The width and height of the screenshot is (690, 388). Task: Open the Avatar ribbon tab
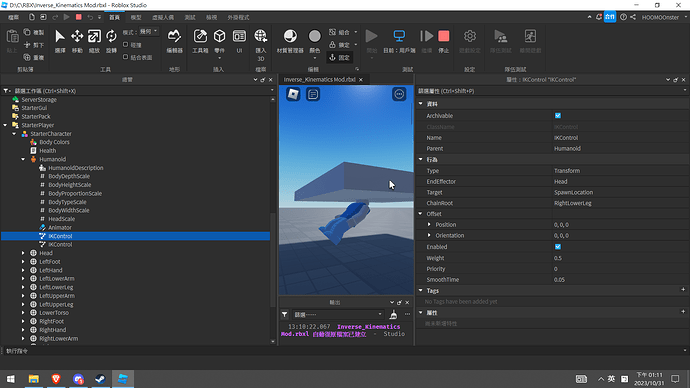[x=163, y=17]
